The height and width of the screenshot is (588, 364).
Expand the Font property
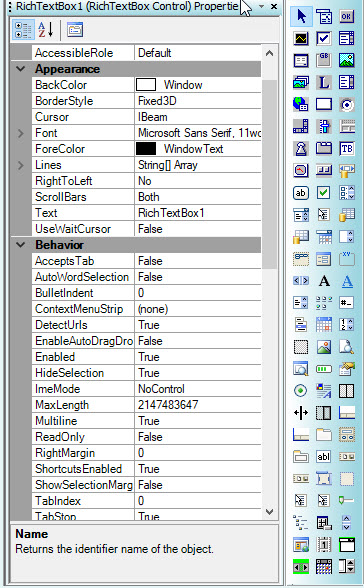[x=21, y=133]
